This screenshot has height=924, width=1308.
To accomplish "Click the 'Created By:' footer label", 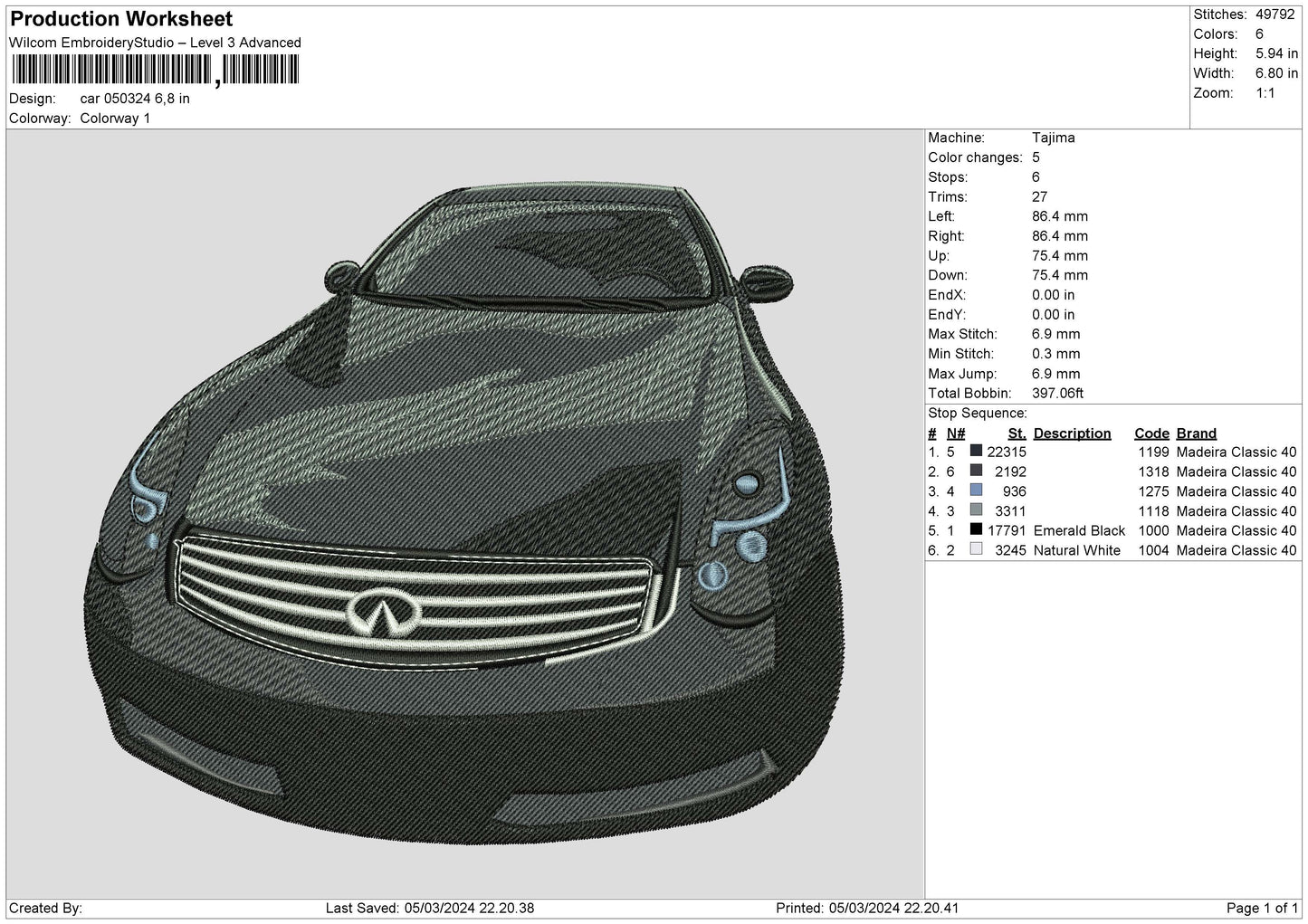I will 45,908.
